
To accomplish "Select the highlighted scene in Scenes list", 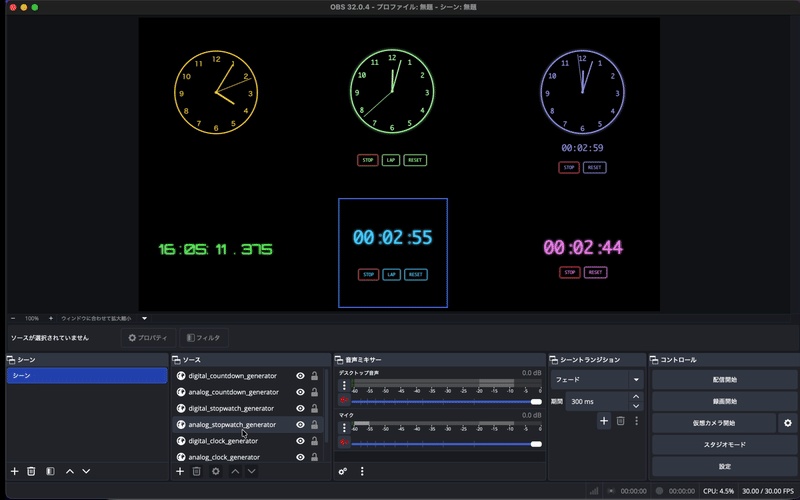I will coord(87,376).
